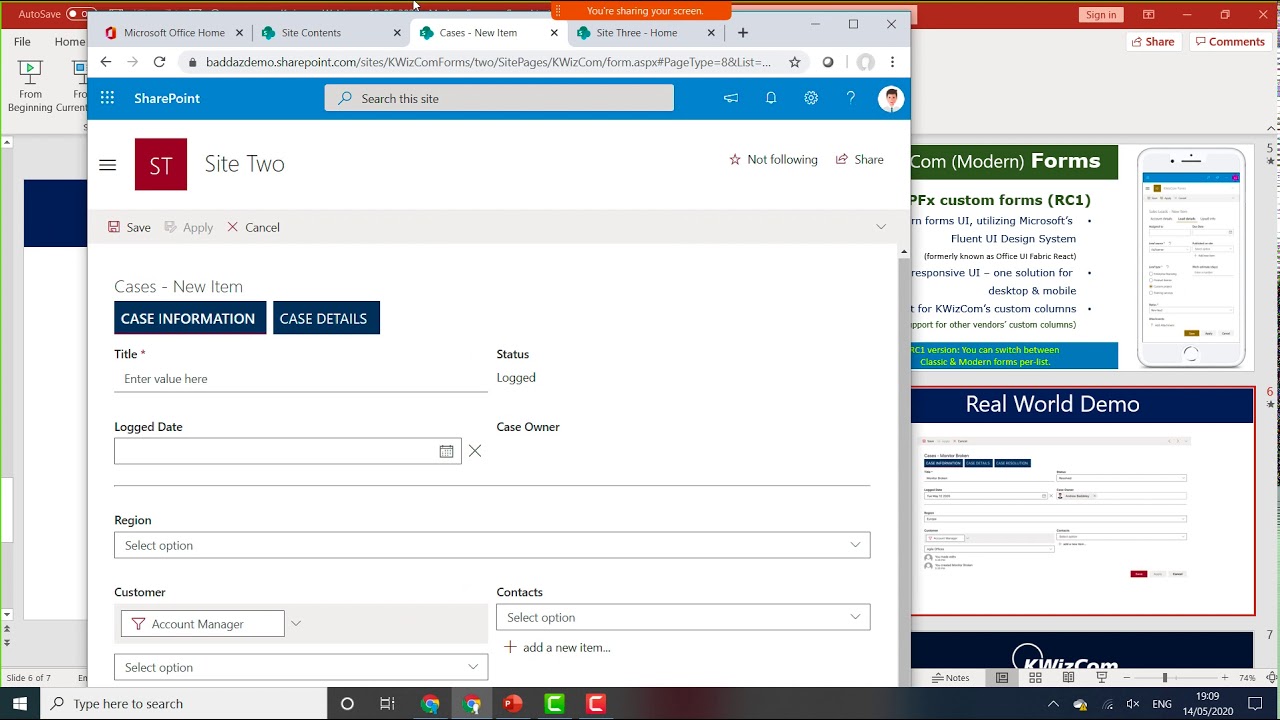Open a new Chrome tab
Image resolution: width=1280 pixels, height=720 pixels.
(742, 33)
